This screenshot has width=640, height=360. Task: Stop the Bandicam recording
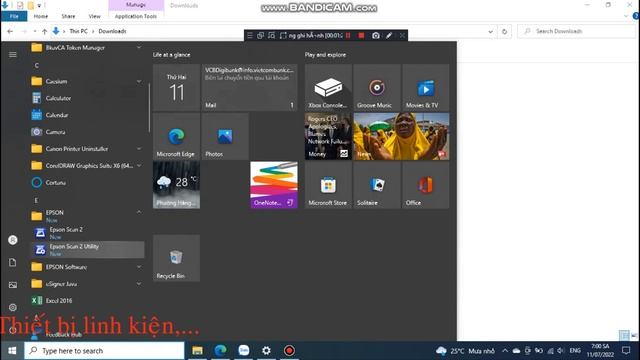[361, 36]
